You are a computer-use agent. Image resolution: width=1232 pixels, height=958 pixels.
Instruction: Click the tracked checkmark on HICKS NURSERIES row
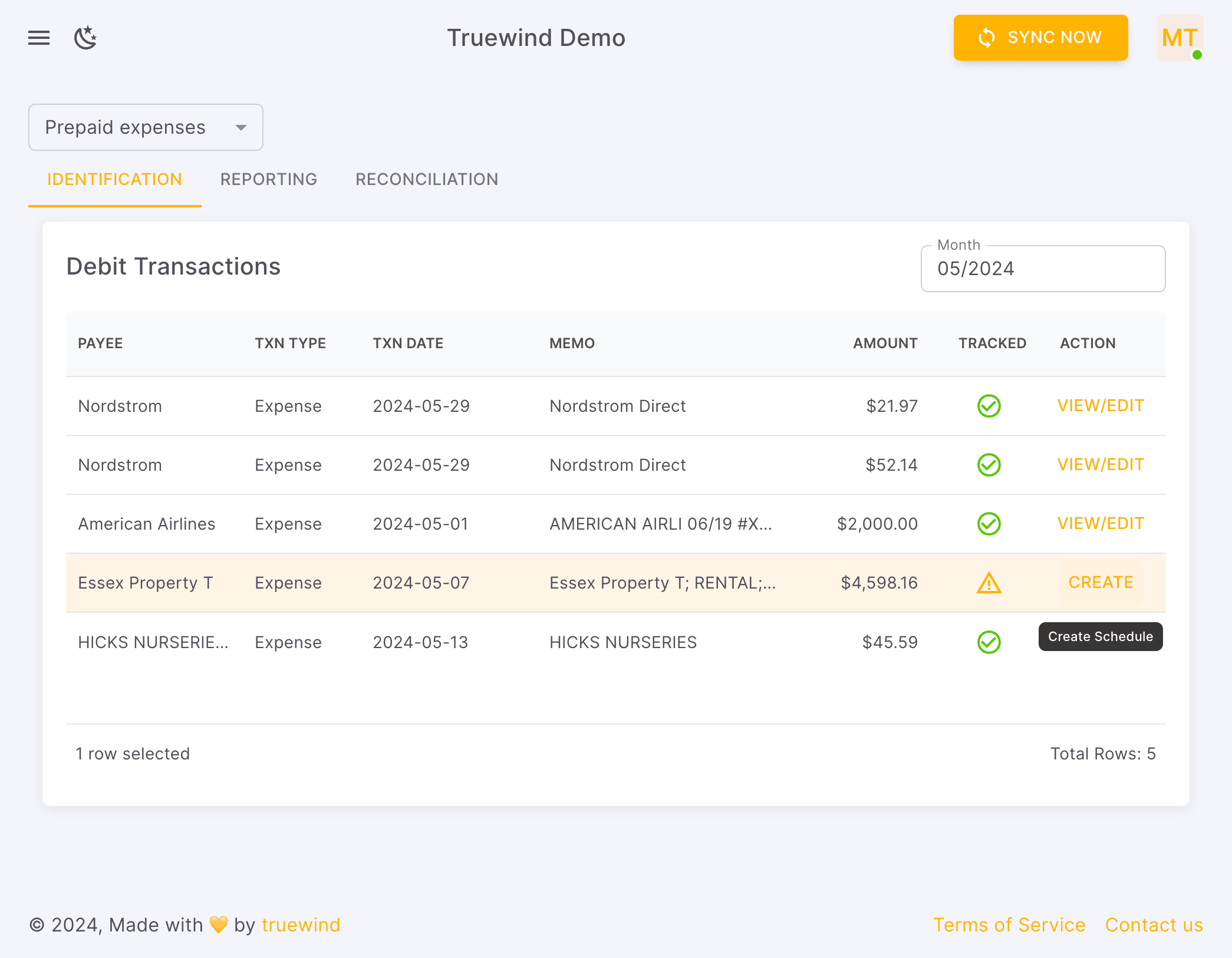[989, 642]
